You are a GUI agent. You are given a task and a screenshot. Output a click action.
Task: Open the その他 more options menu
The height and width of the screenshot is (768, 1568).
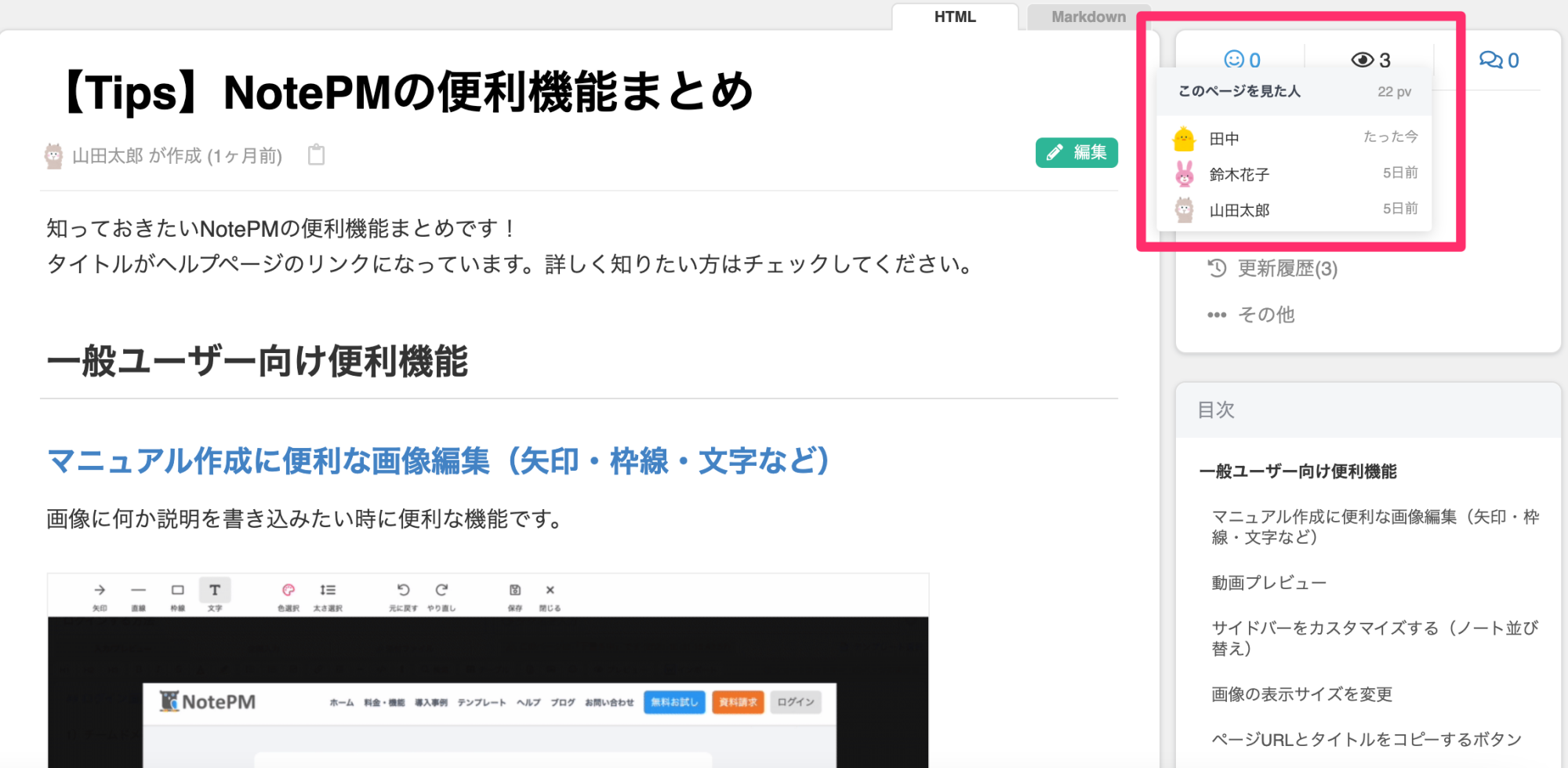pyautogui.click(x=1266, y=315)
